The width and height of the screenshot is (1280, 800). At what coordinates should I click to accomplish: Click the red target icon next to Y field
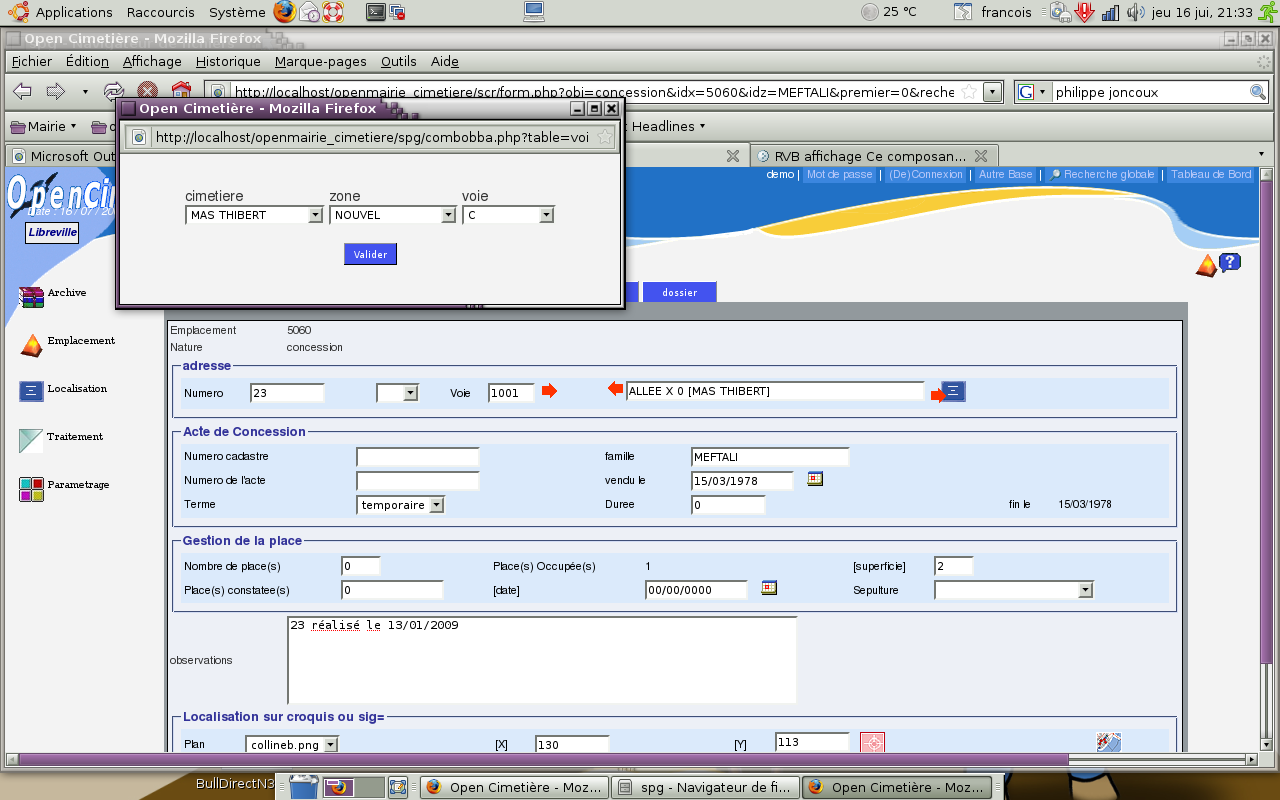[x=872, y=743]
